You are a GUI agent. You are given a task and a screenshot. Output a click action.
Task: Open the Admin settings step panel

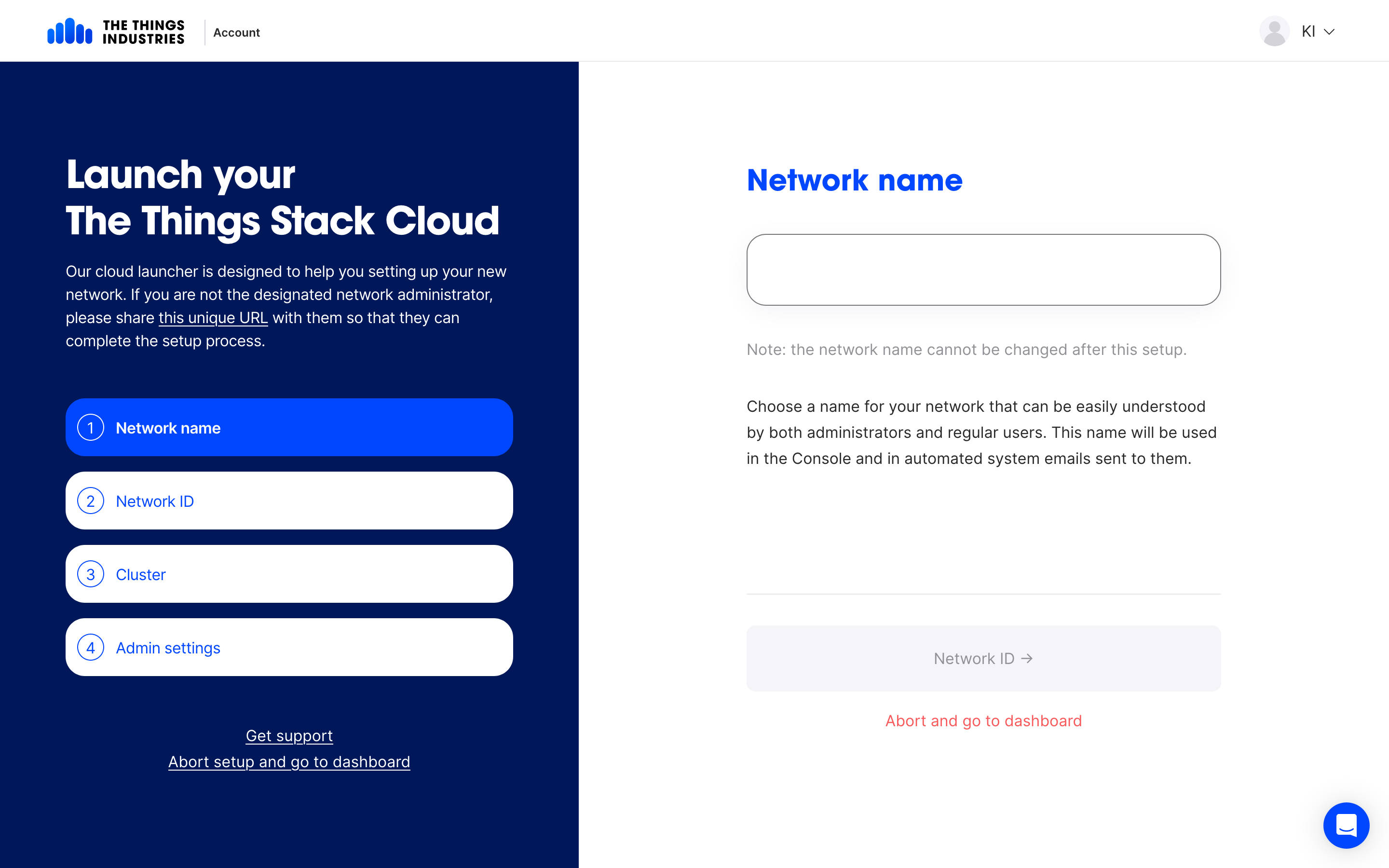pyautogui.click(x=289, y=647)
